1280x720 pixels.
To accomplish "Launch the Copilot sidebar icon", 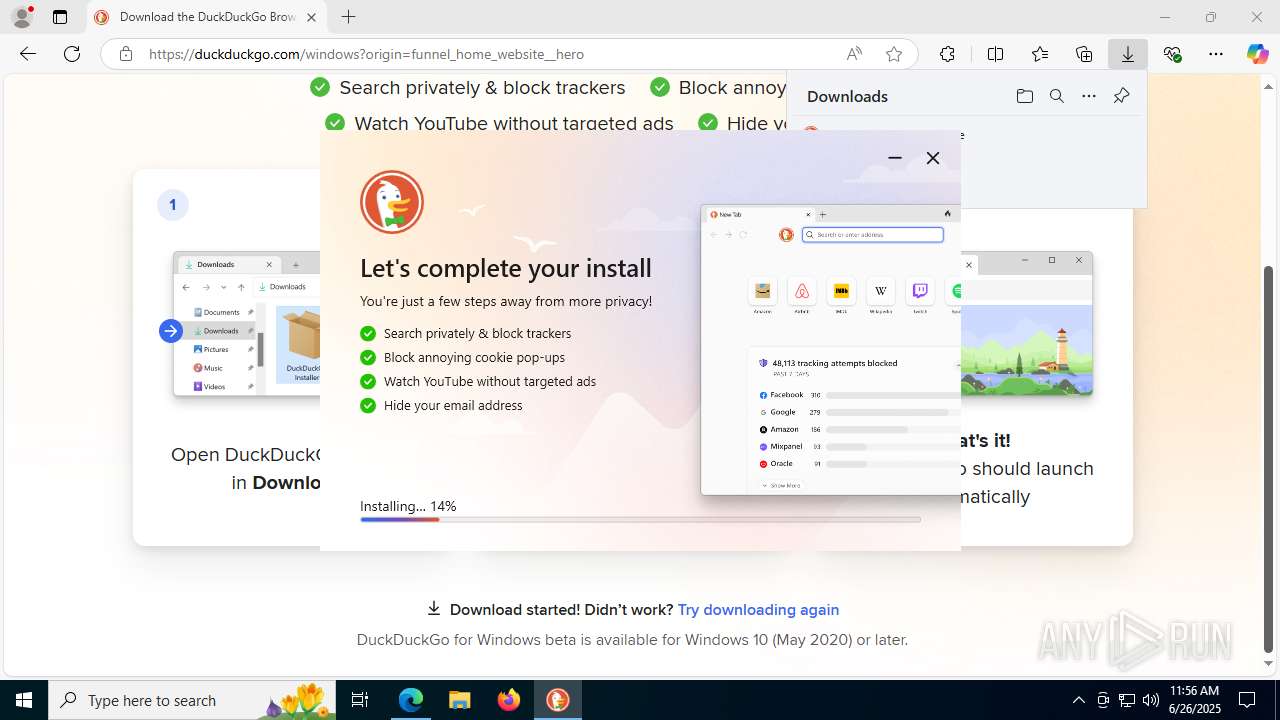I will pyautogui.click(x=1257, y=54).
